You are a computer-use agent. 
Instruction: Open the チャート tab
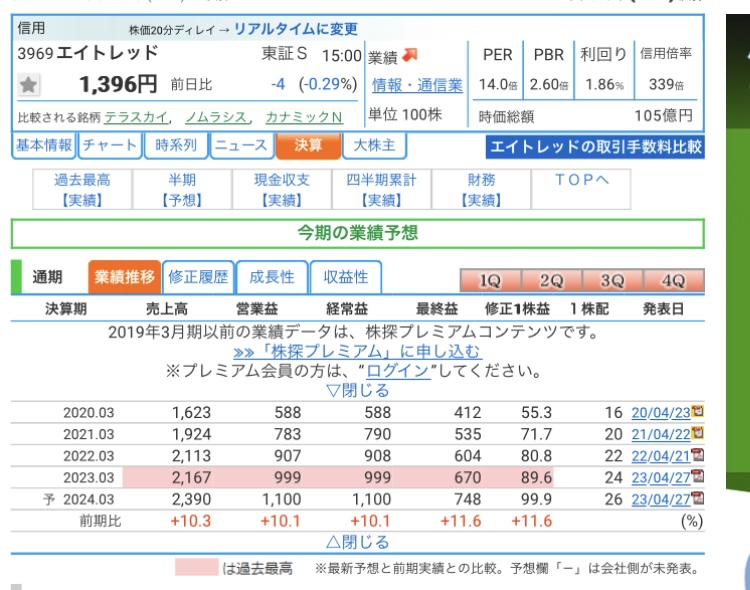click(x=110, y=145)
